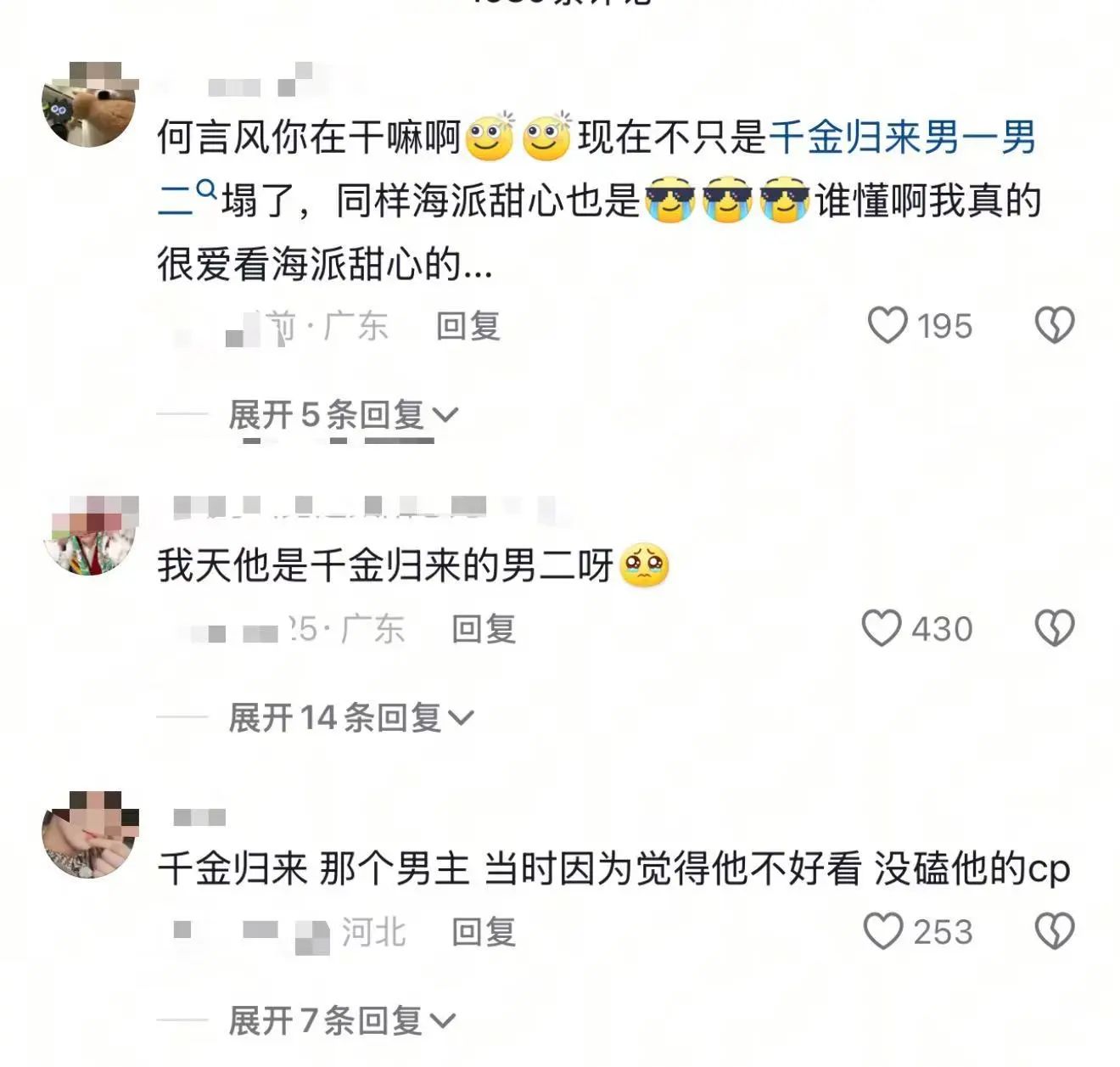Tap the second commenter's blurred username
The image size is (1120, 1067).
tap(365, 508)
